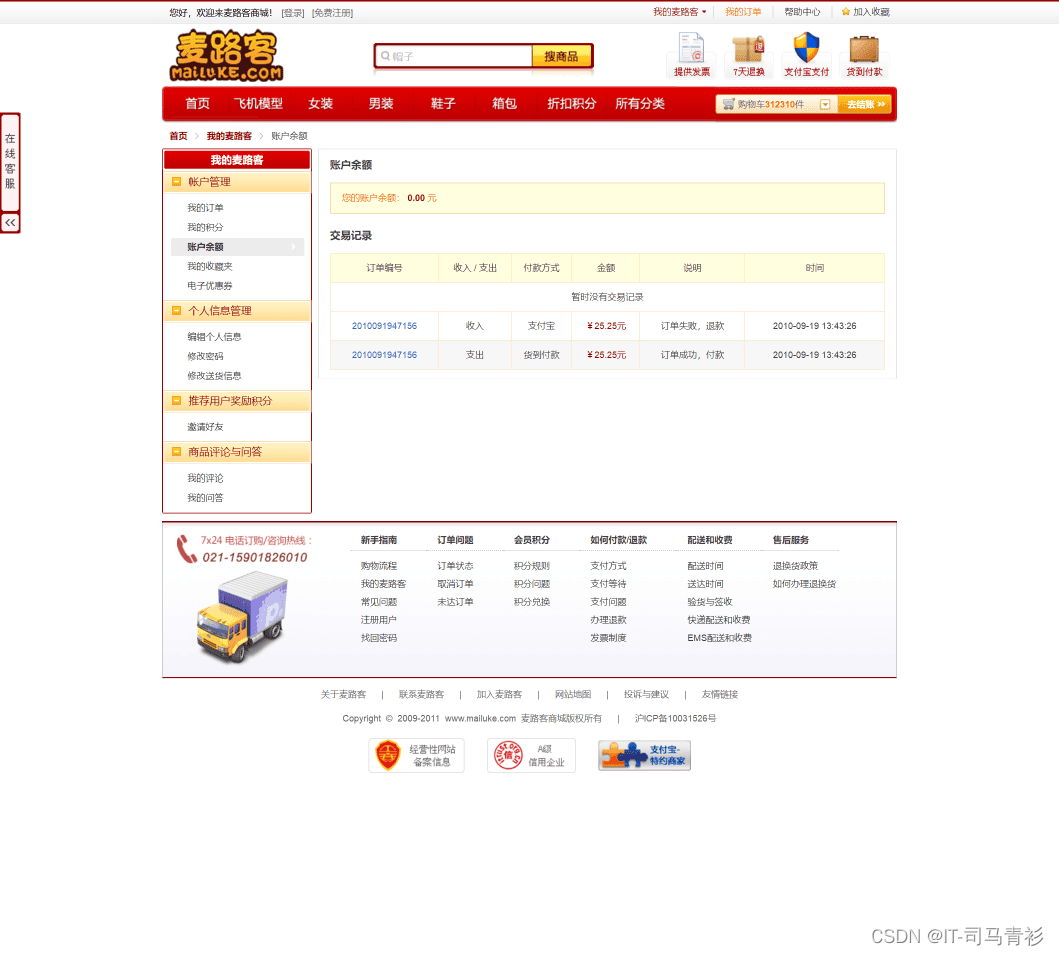1059x956 pixels.
Task: Click the 登录 login link
Action: [293, 13]
